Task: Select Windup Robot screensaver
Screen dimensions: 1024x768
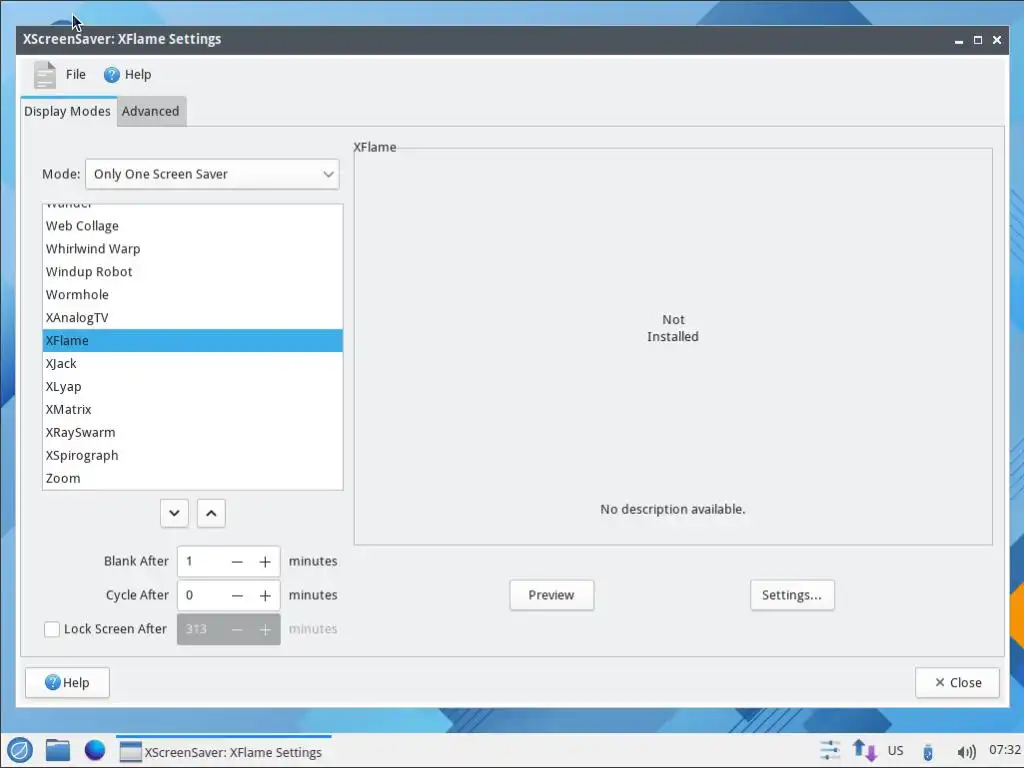Action: 193,272
